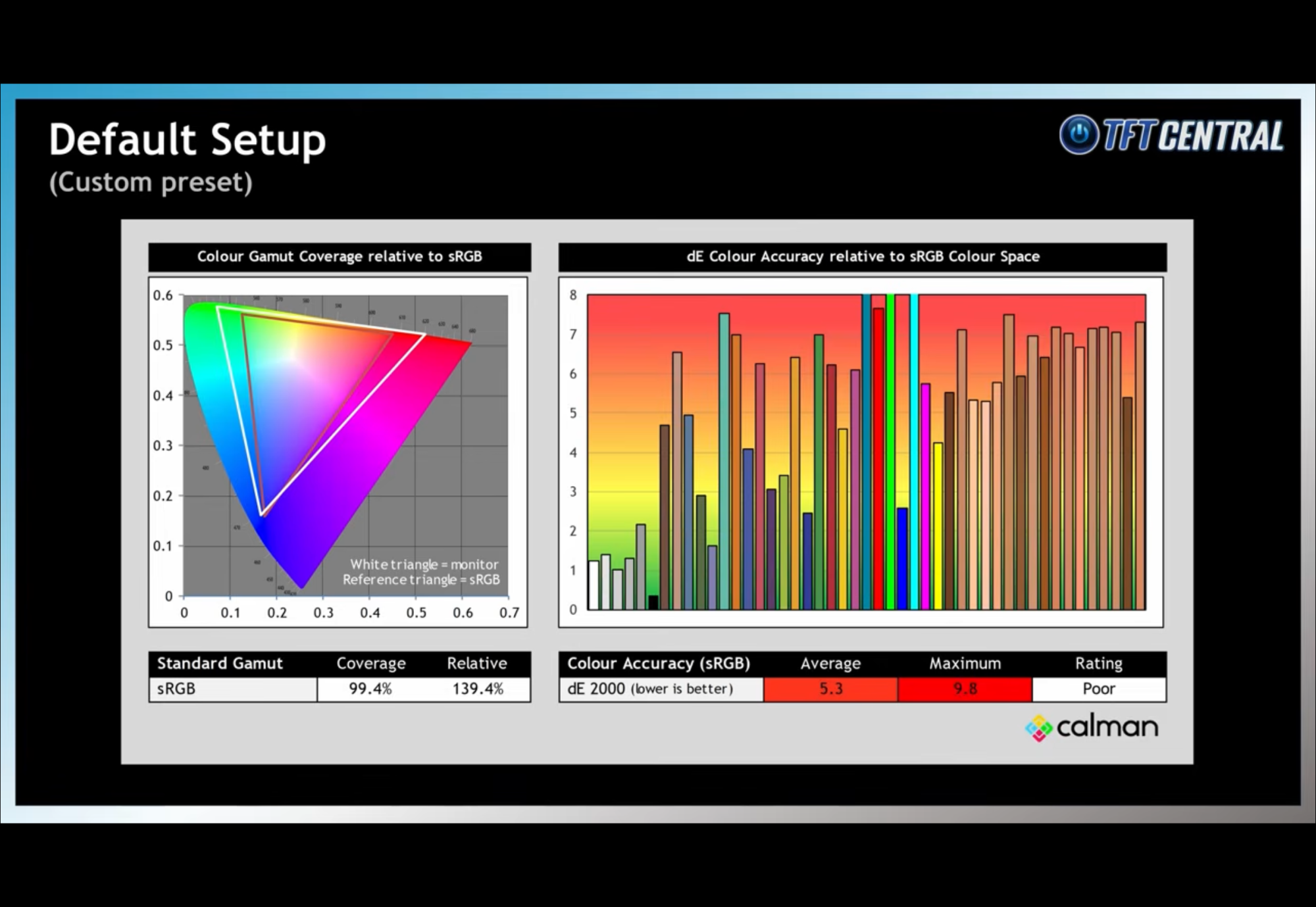Click the pure blue bar in dE chart
Viewport: 1316px width, 907px height.
[x=902, y=559]
